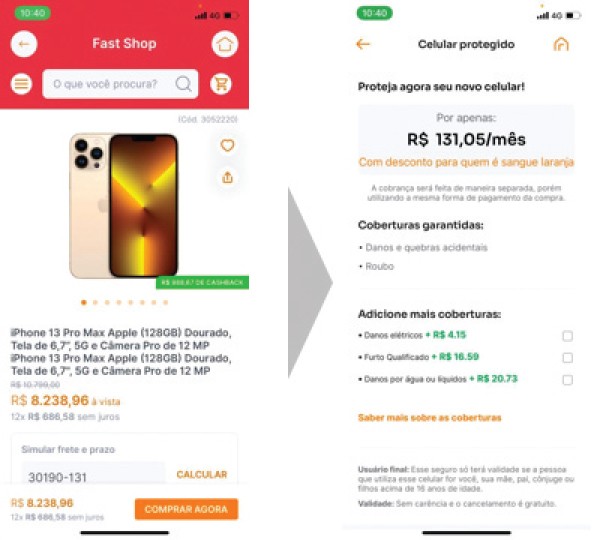Tap the back arrow in Fast Shop header

(24, 44)
